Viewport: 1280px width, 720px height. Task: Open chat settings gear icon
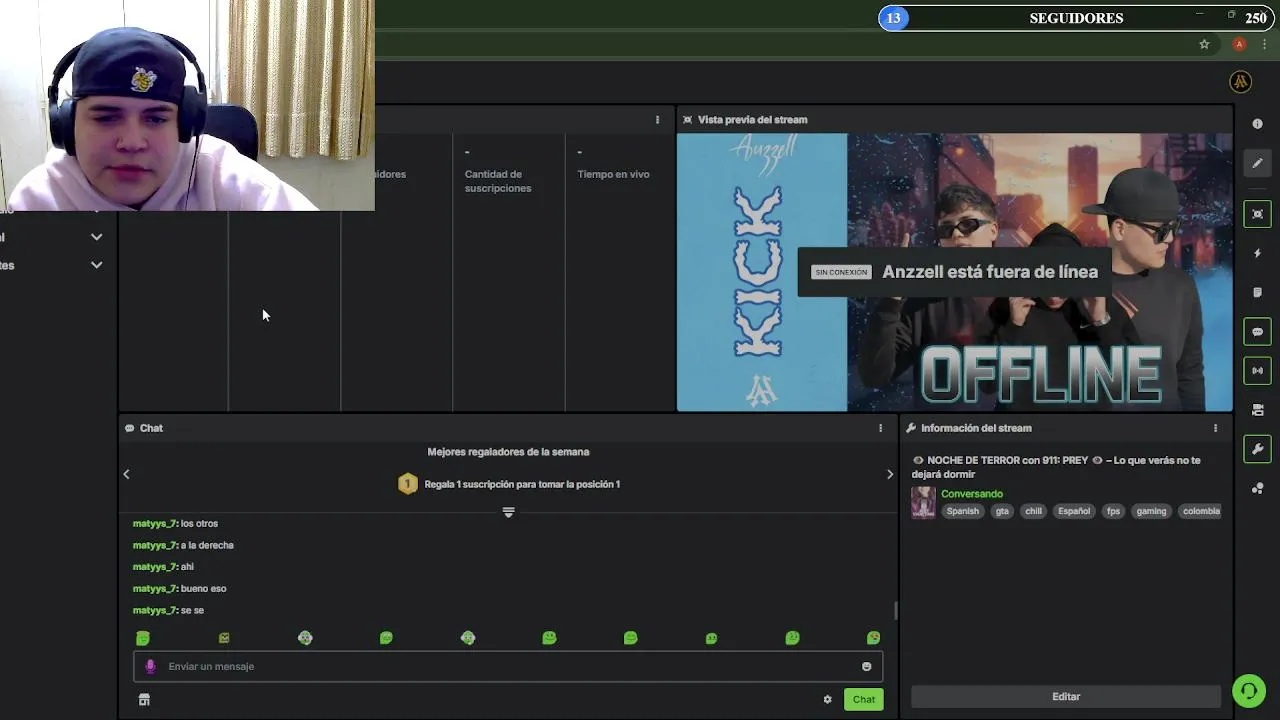[x=827, y=700]
